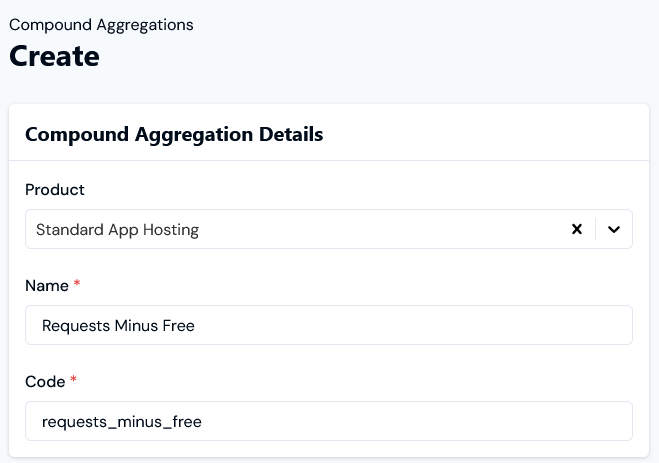This screenshot has width=659, height=463.
Task: Click the red required asterisk beside Code
Action: pos(74,379)
